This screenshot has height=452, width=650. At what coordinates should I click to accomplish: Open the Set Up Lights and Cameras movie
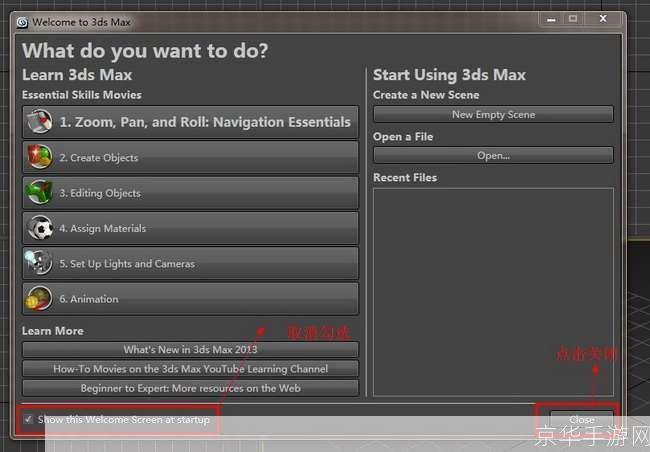pos(190,263)
